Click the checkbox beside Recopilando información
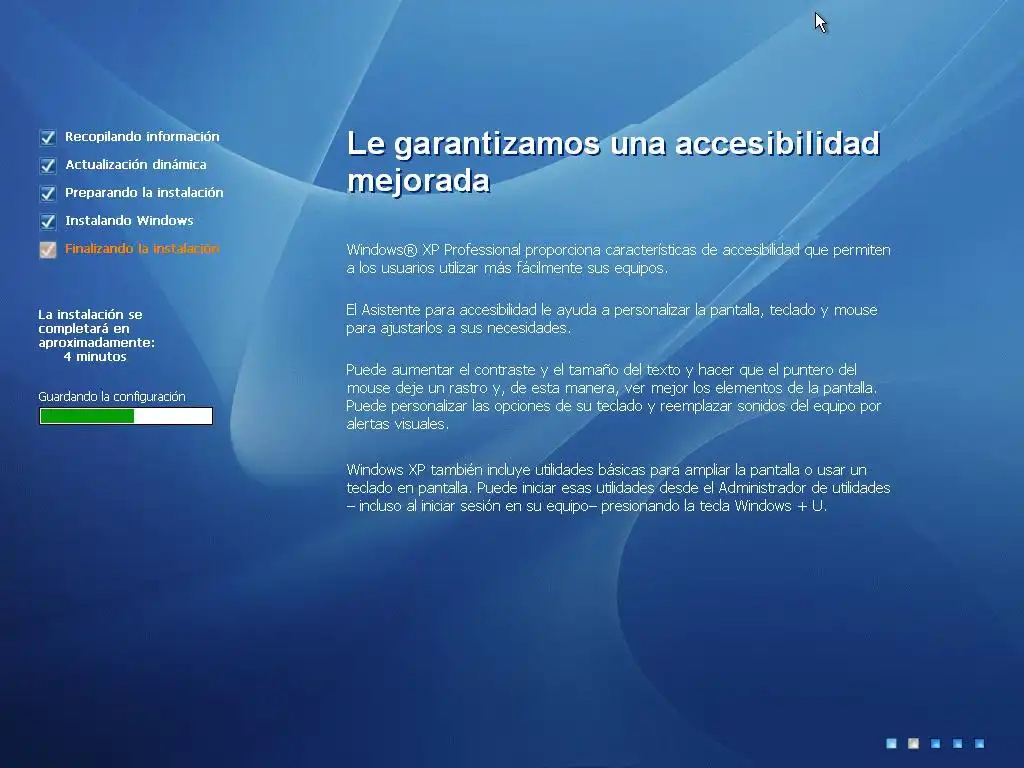Image resolution: width=1024 pixels, height=768 pixels. [48, 137]
